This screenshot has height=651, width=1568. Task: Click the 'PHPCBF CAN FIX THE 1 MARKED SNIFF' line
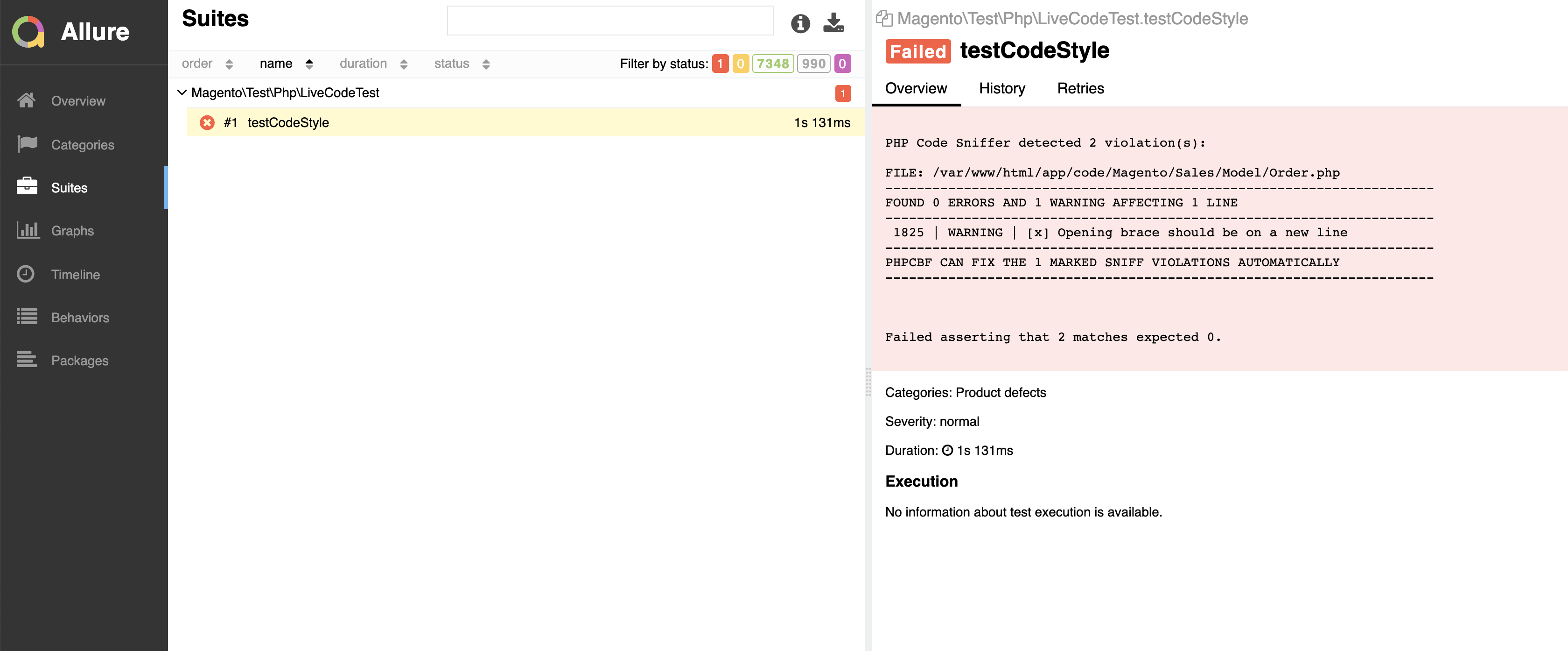(x=1112, y=262)
